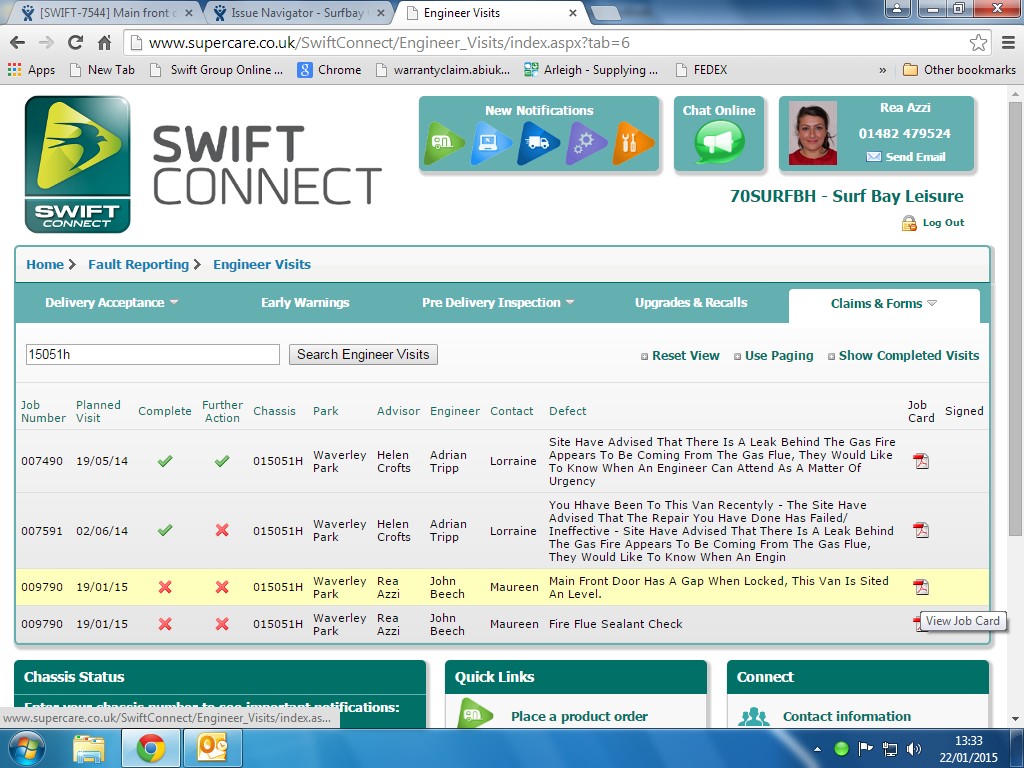Open caravan notifications green play icon

[x=443, y=142]
